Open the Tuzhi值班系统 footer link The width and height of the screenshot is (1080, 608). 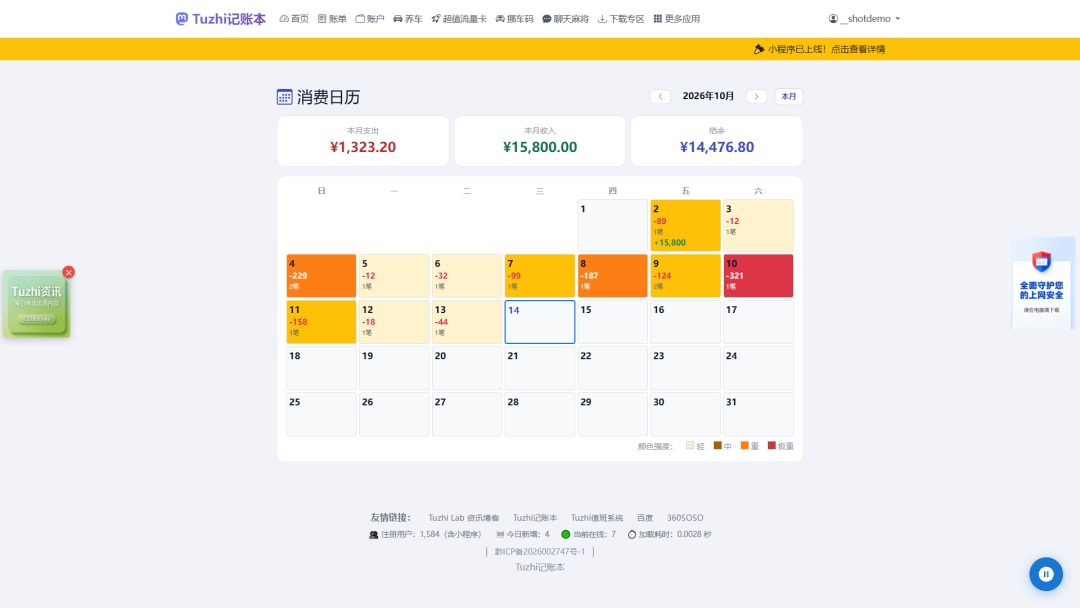[x=596, y=518]
